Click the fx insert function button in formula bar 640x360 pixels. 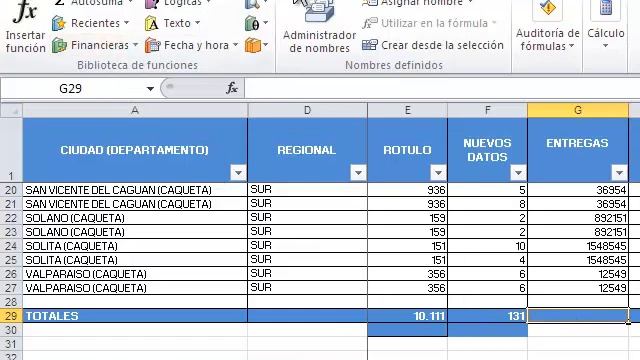[232, 88]
